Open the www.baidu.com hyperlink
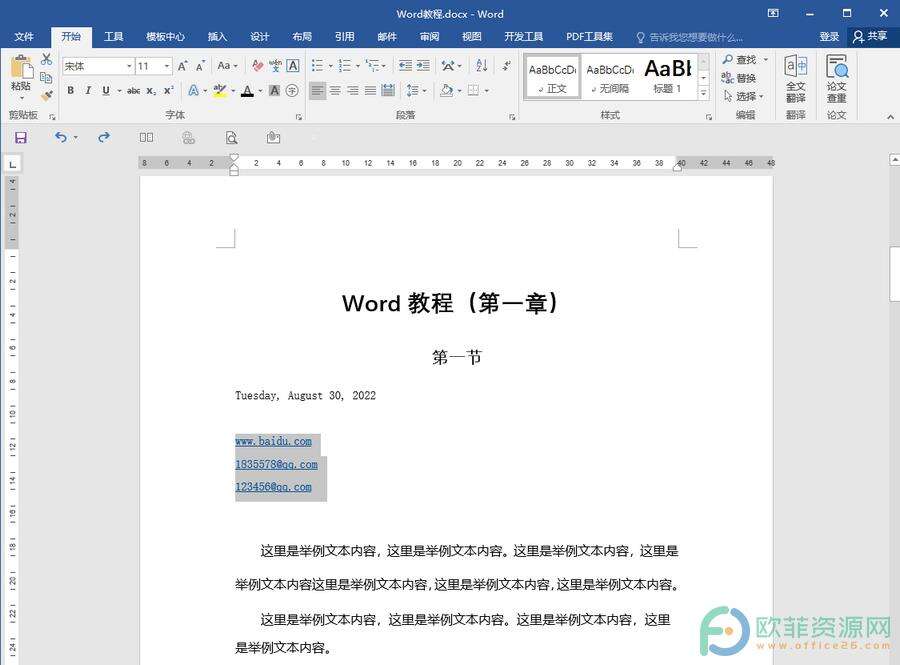 tap(273, 441)
